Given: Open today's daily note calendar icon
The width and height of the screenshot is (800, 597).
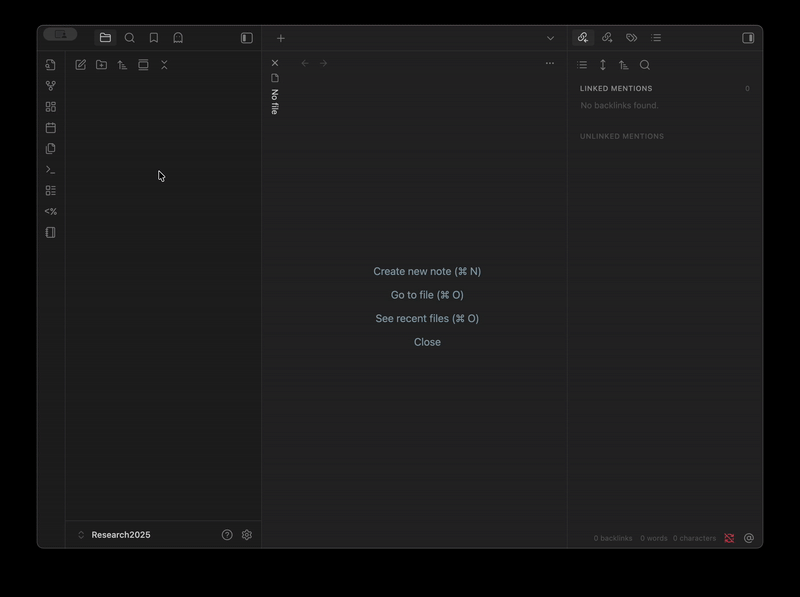Looking at the screenshot, I should [x=50, y=128].
